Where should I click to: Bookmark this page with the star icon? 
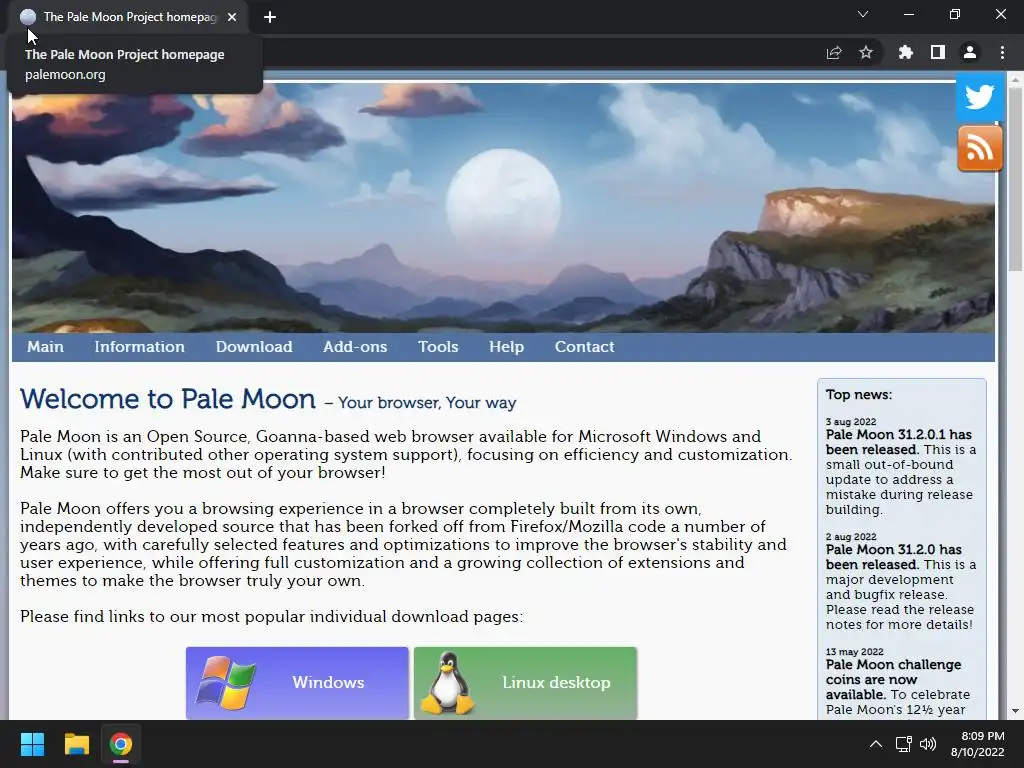click(866, 52)
